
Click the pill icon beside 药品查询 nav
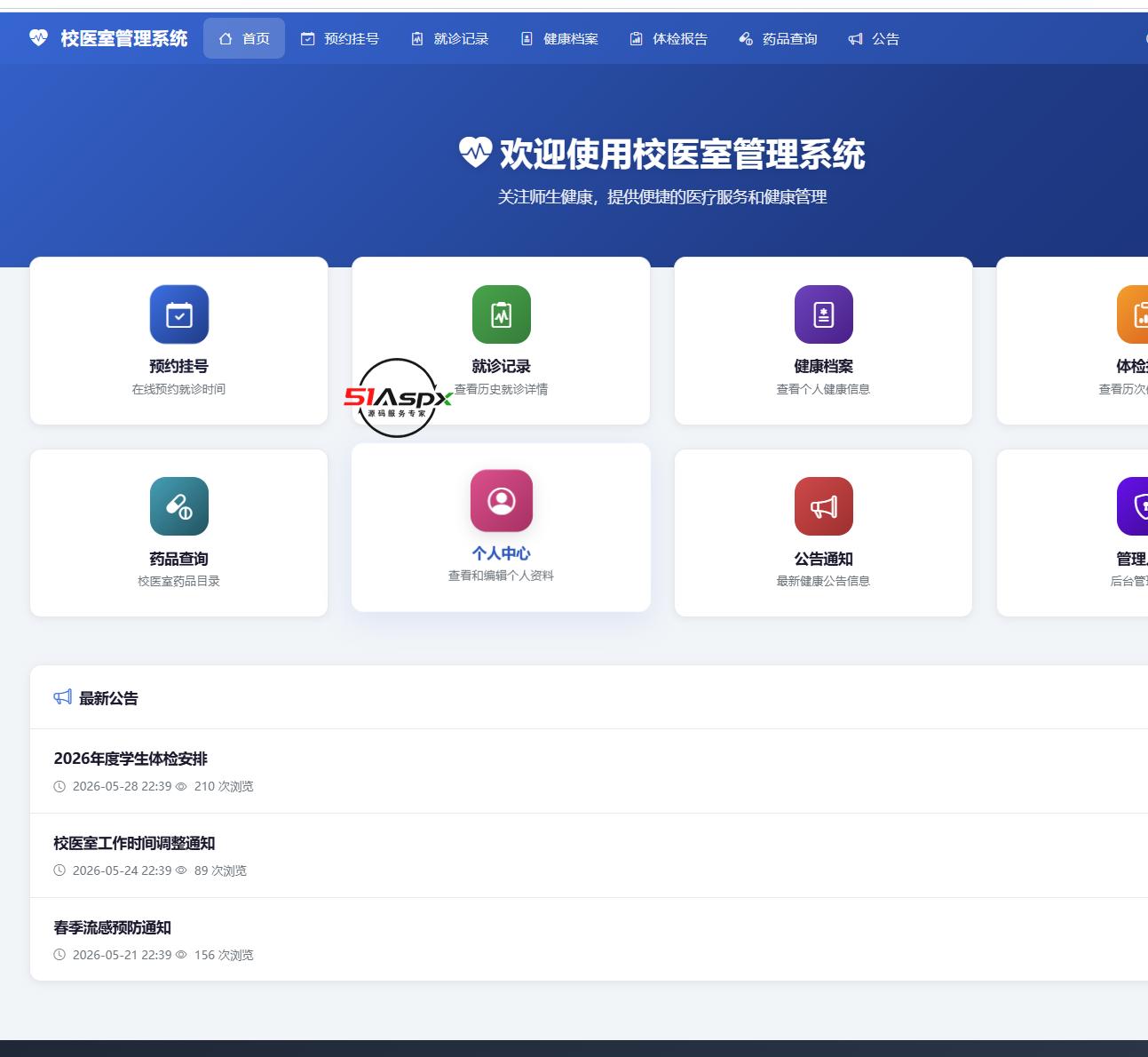coord(746,38)
